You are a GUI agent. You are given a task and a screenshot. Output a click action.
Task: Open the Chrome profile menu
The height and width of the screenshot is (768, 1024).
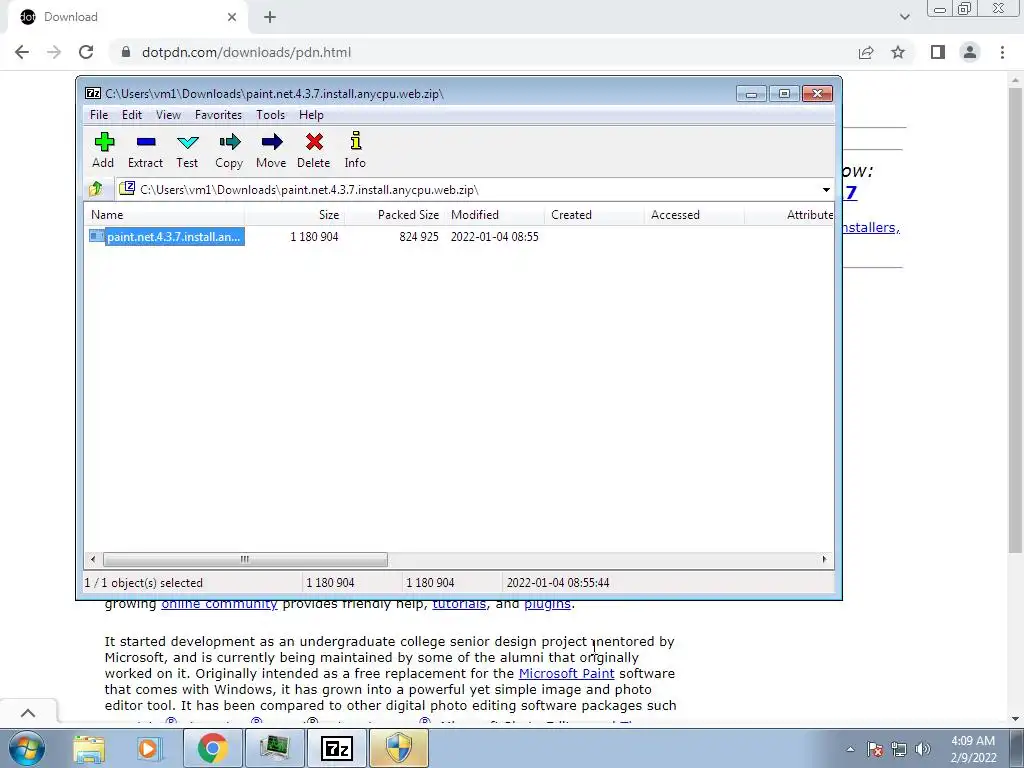[x=970, y=52]
